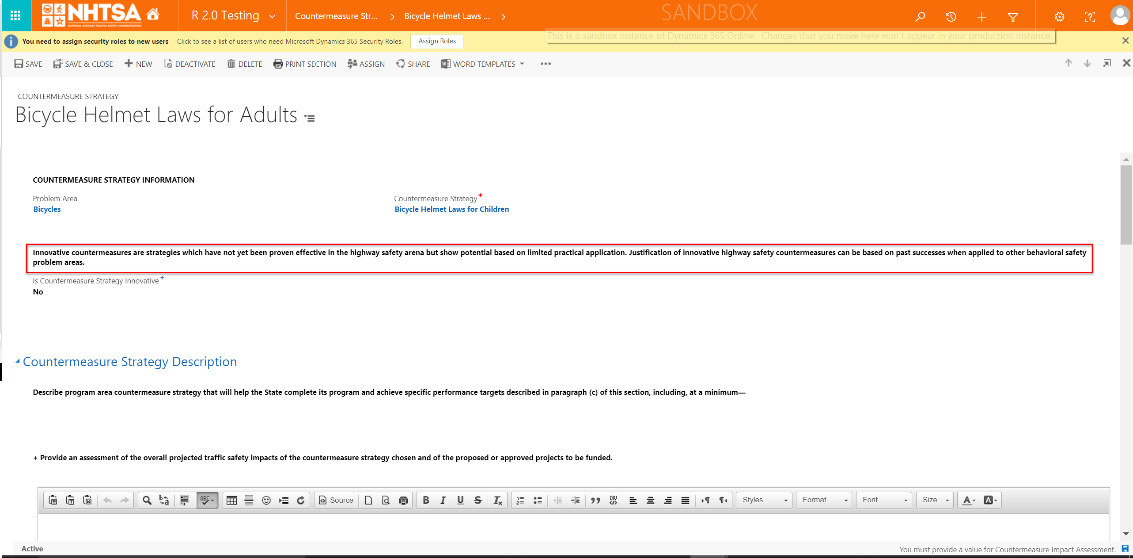Click the editor Paste icon

(x=53, y=500)
